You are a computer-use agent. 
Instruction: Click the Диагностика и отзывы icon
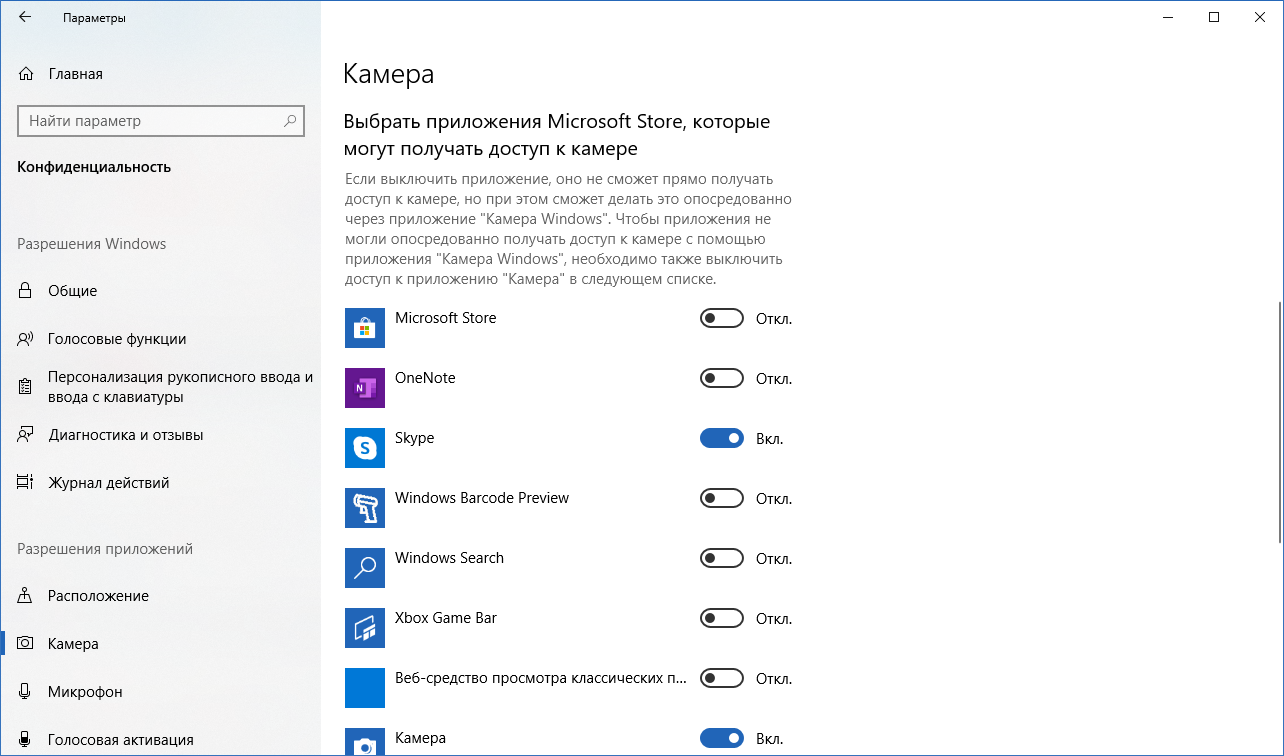tap(26, 435)
